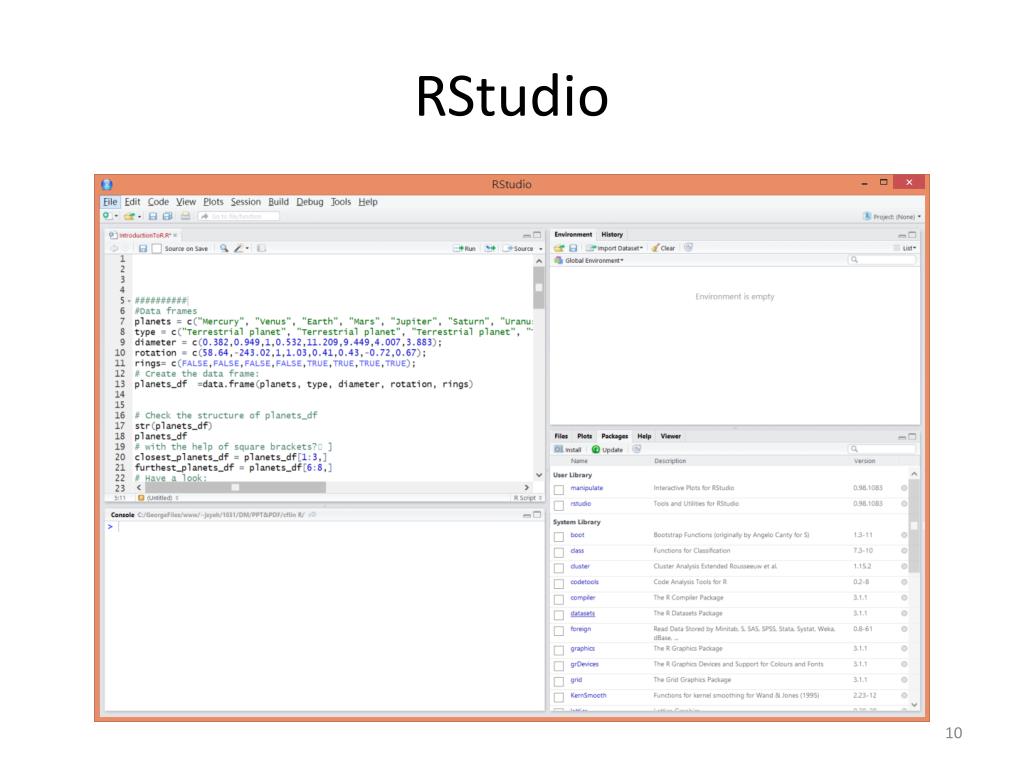Image resolution: width=1024 pixels, height=768 pixels.
Task: Open the Source button dropdown arrow
Action: [541, 249]
